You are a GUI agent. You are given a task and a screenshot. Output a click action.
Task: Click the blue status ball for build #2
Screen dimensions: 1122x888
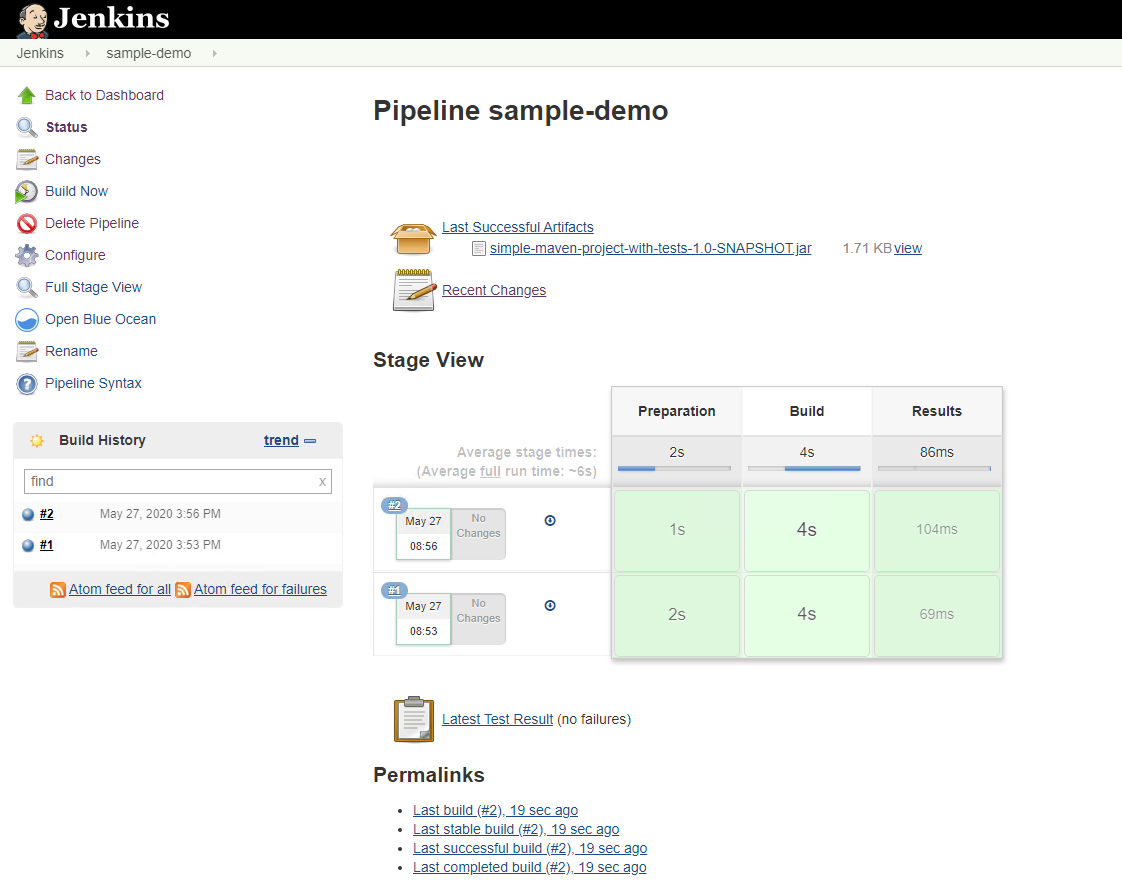click(28, 514)
